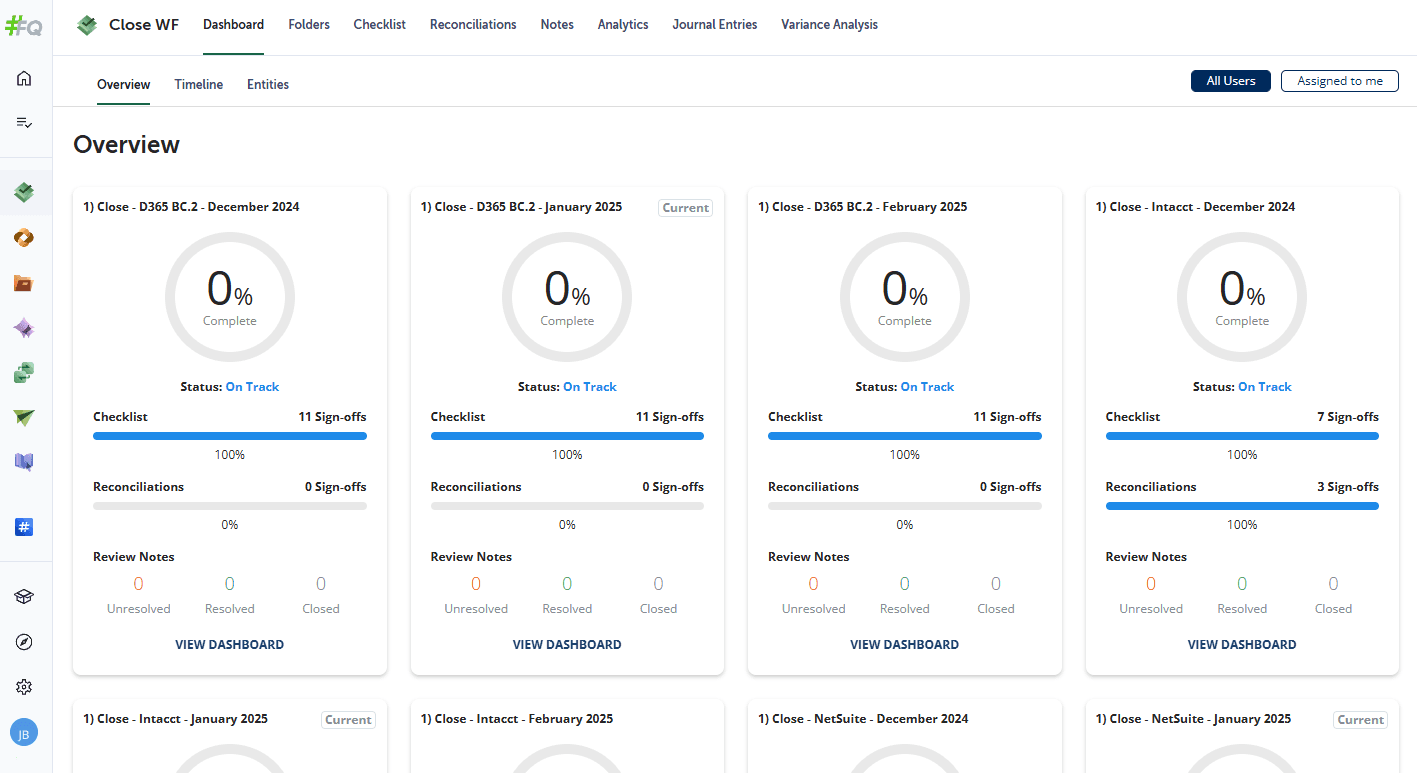Open the Reconciliations tab
This screenshot has width=1417, height=773.
click(473, 25)
